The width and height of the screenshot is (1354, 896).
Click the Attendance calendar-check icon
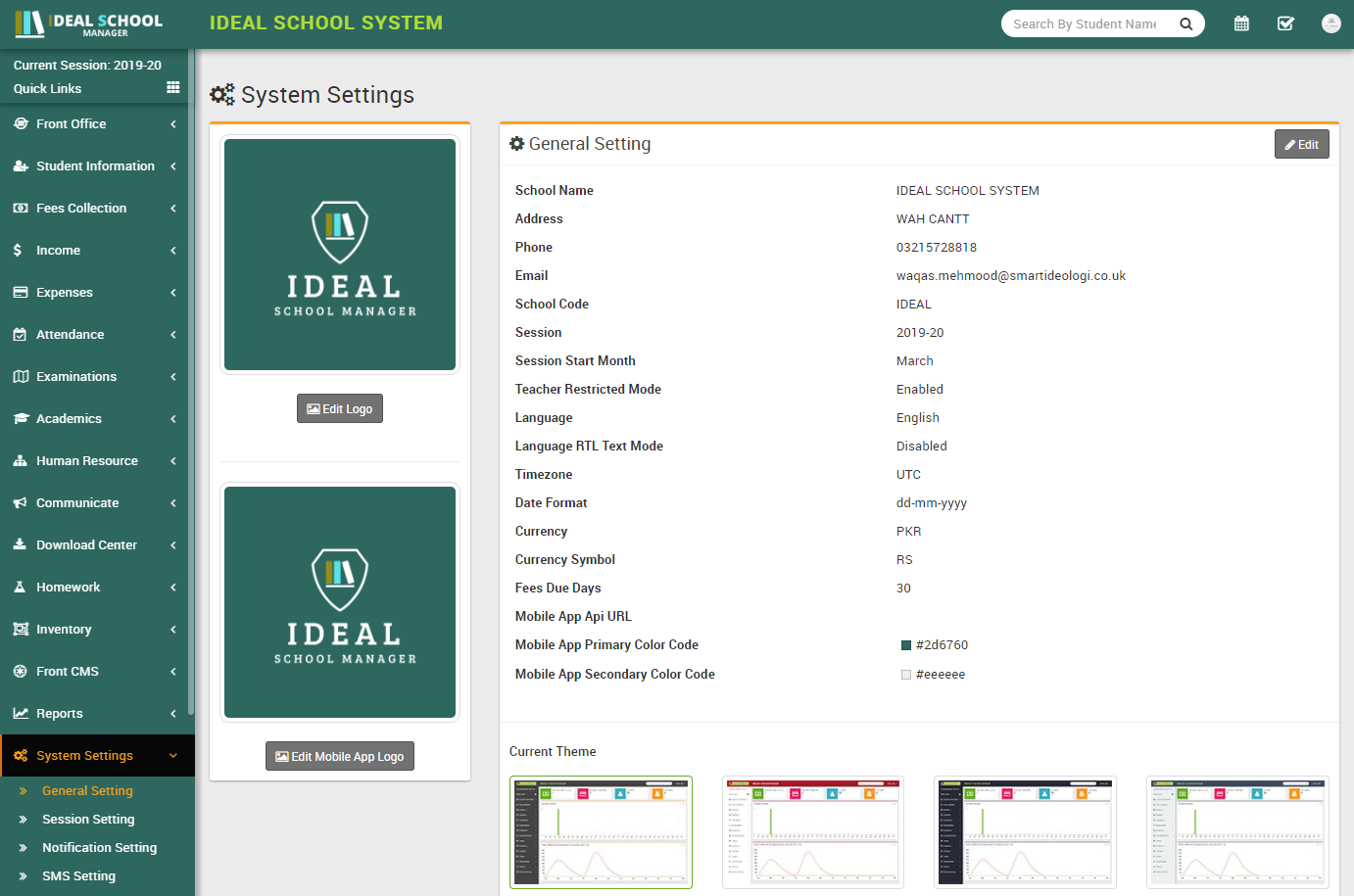tap(21, 334)
